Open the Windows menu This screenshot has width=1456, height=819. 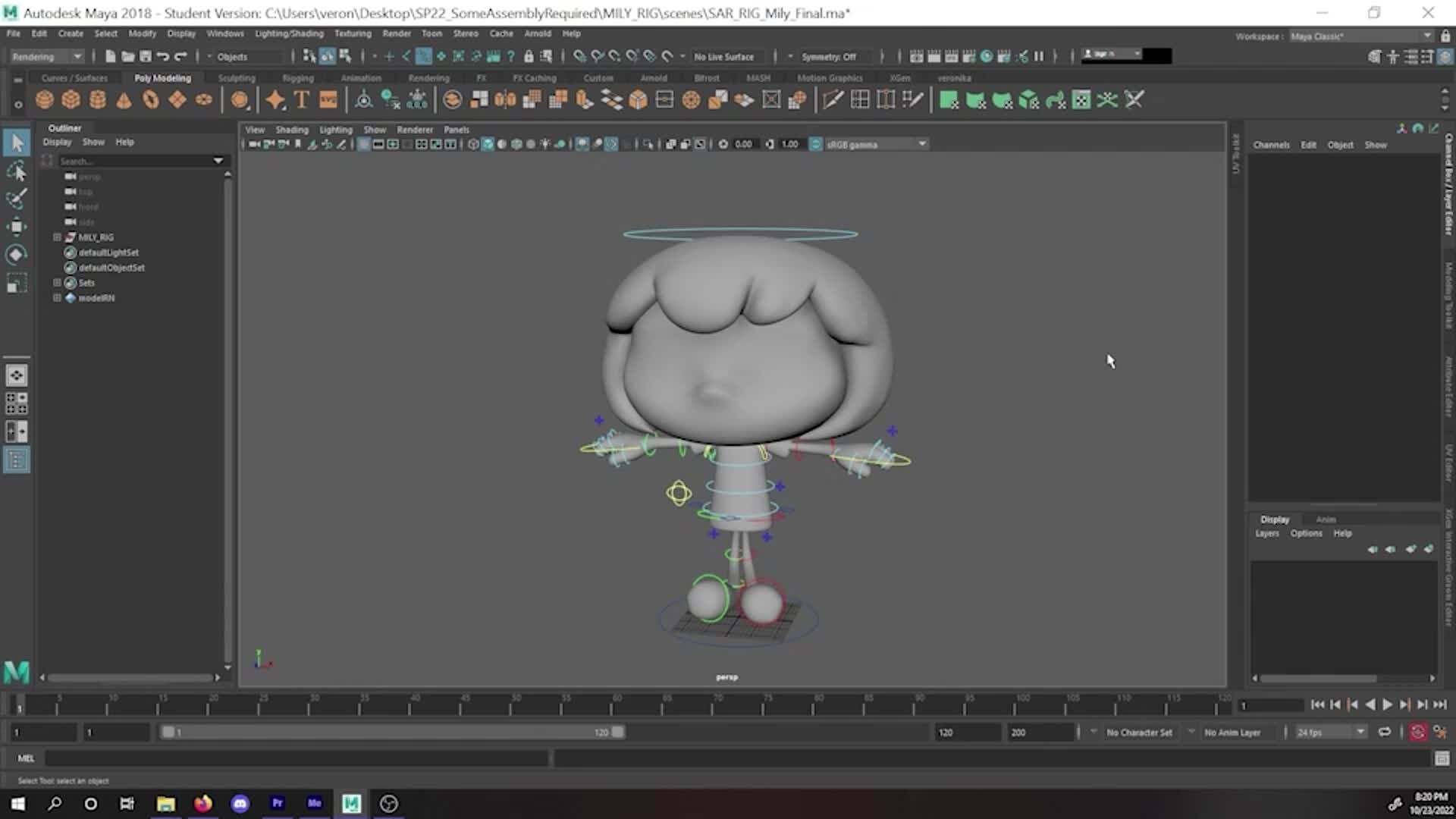pyautogui.click(x=224, y=33)
